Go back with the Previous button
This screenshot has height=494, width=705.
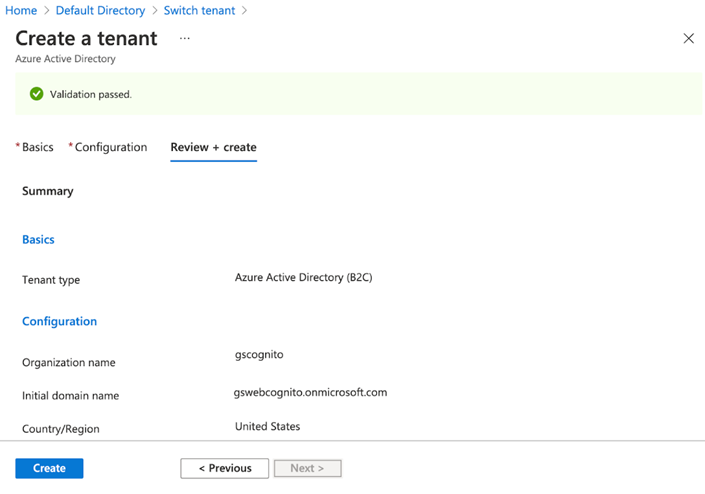225,468
